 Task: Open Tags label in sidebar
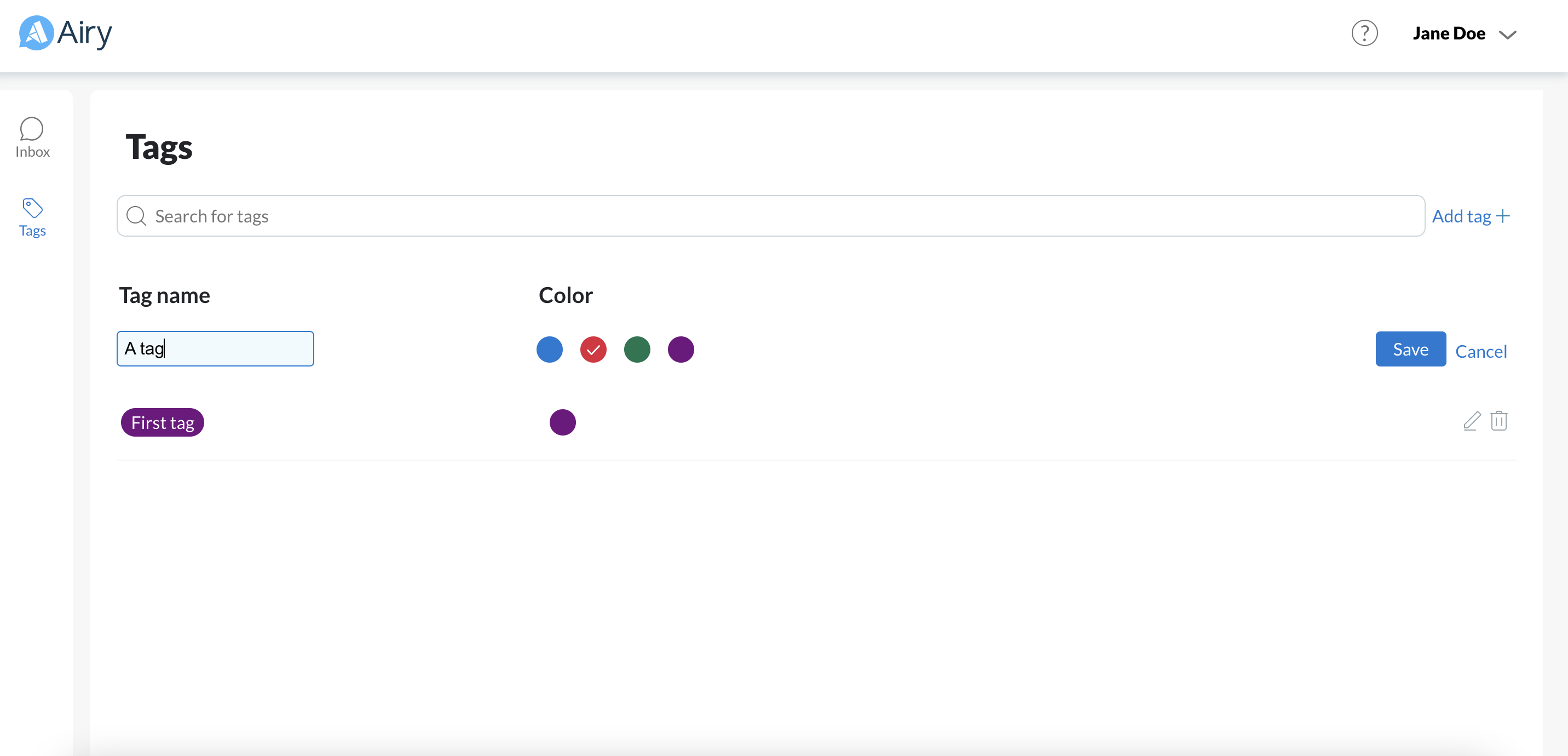tap(32, 231)
